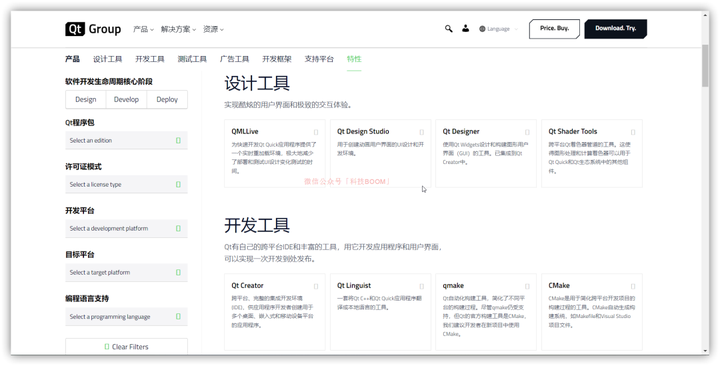Open Select a target platform dropdown
The width and height of the screenshot is (720, 366).
[126, 272]
